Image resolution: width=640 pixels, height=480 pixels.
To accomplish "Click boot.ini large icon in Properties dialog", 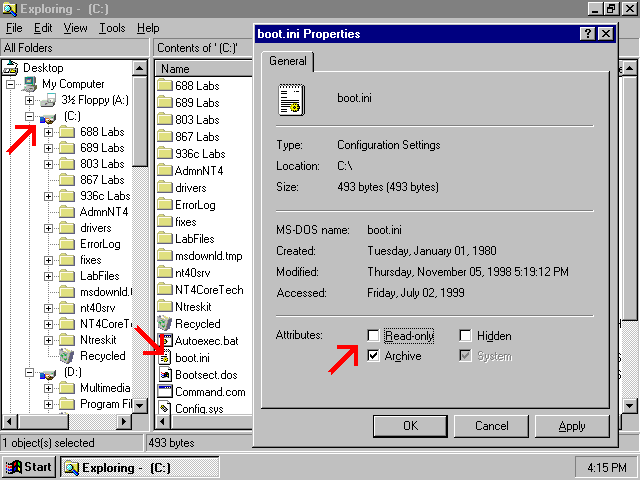I will [291, 100].
